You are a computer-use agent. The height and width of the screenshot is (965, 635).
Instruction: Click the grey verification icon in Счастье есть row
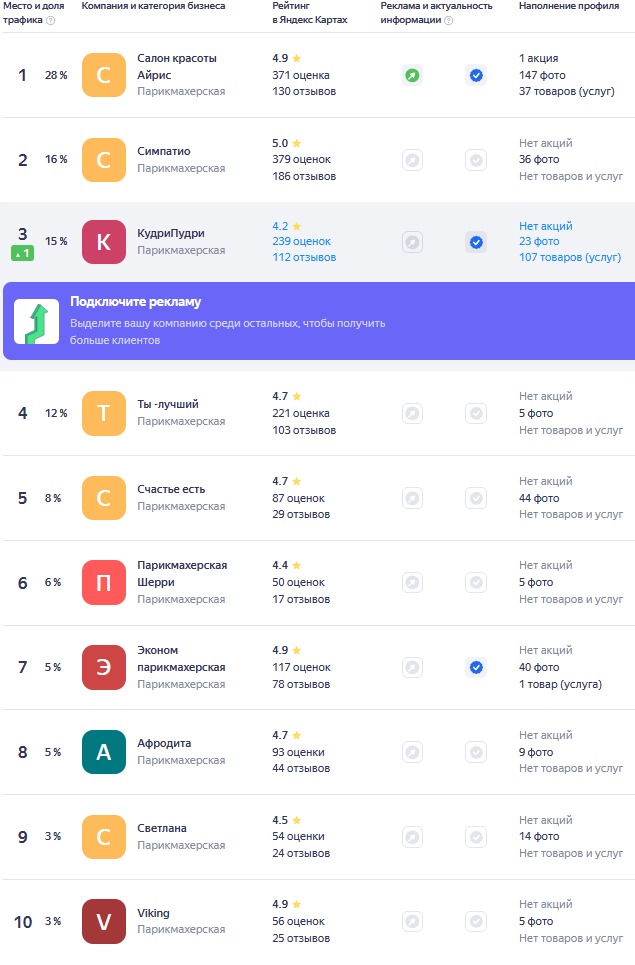click(x=476, y=498)
